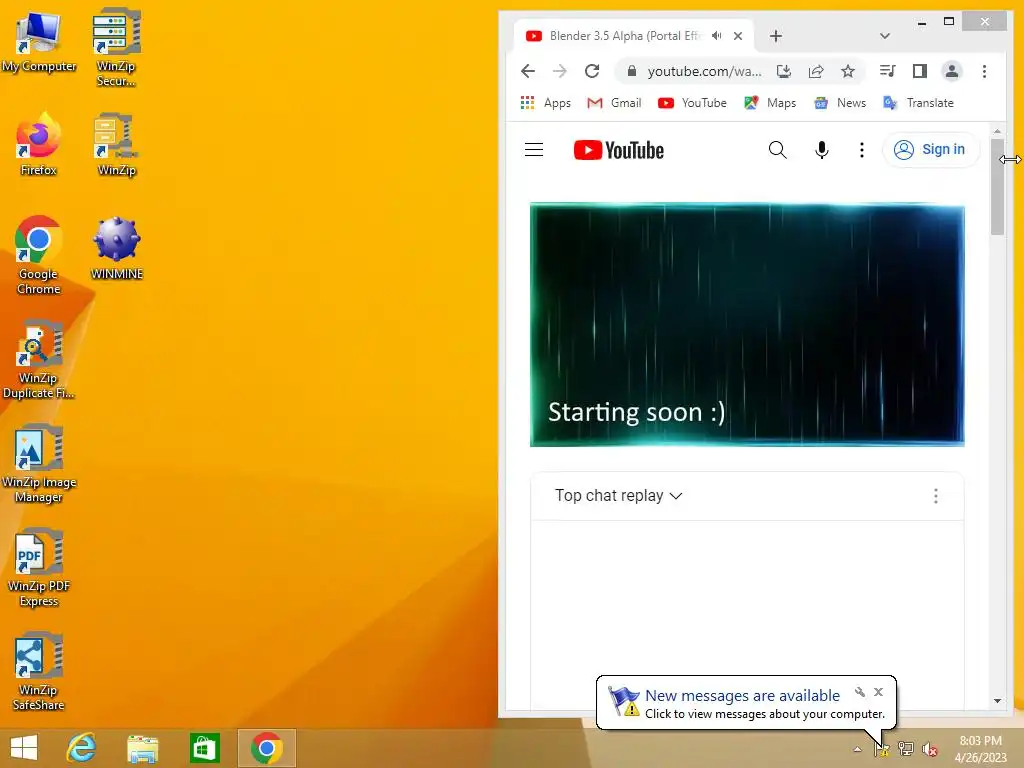Open Chrome three-dot menu
The height and width of the screenshot is (768, 1024).
984,71
